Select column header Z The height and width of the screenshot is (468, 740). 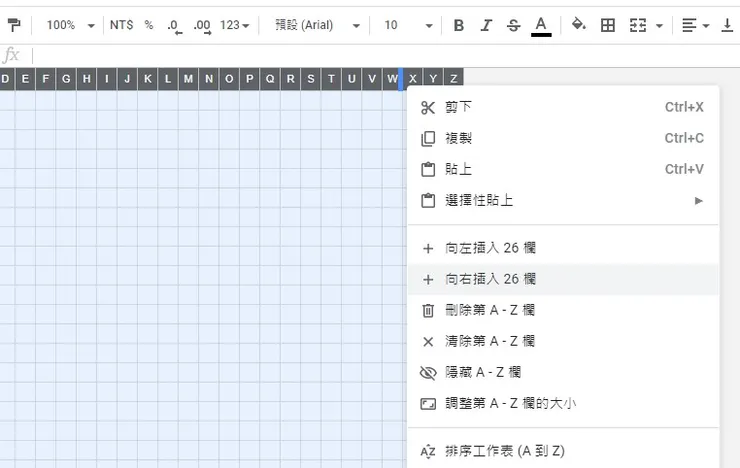pyautogui.click(x=454, y=79)
